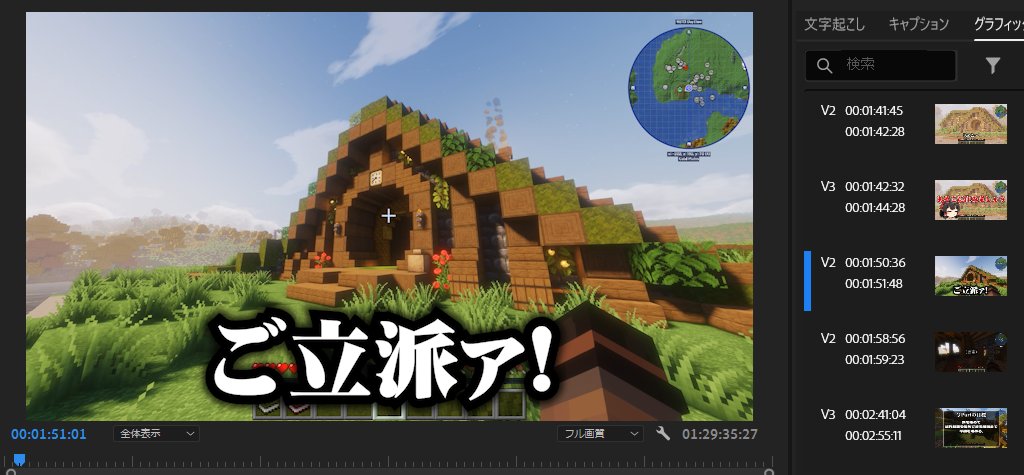Viewport: 1024px width, 475px height.
Task: Open the フル画質 playback resolution dropdown
Action: click(x=600, y=433)
